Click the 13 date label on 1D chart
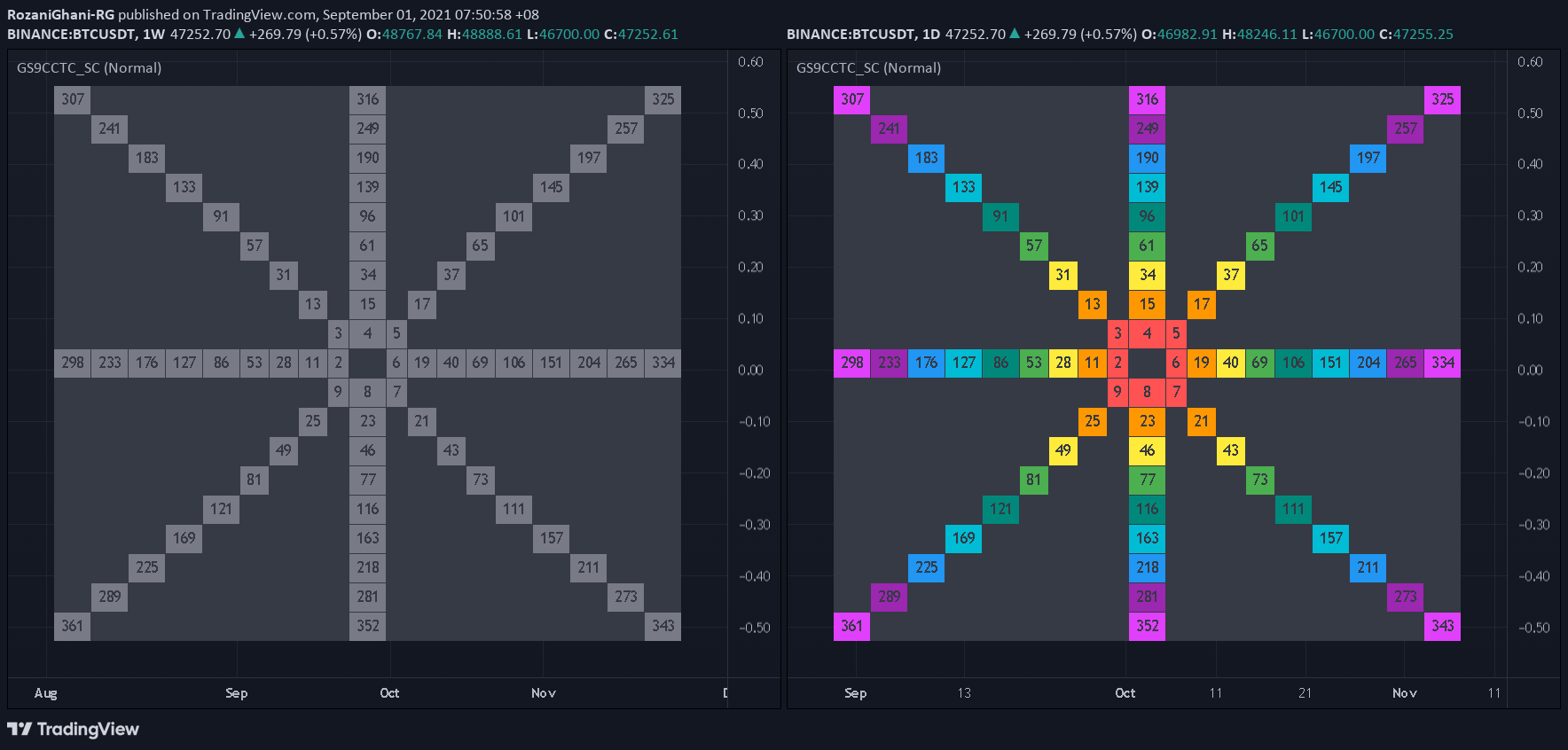 pyautogui.click(x=964, y=693)
